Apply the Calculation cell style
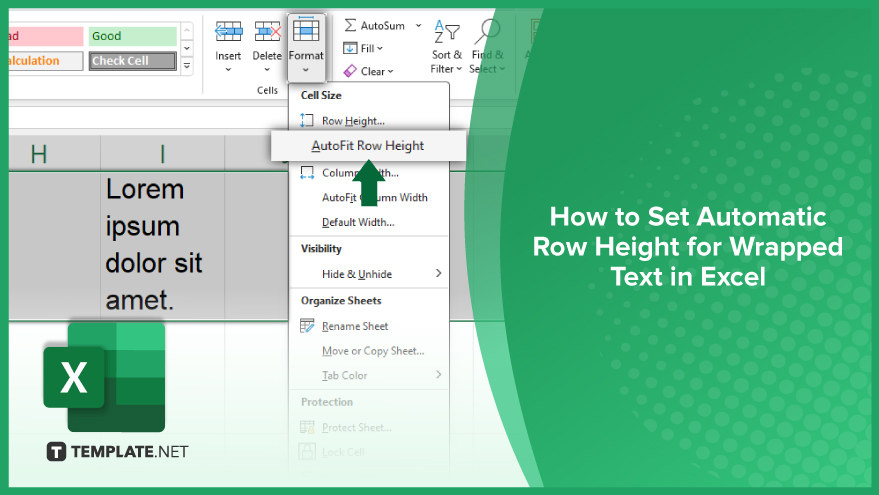 pyautogui.click(x=46, y=61)
